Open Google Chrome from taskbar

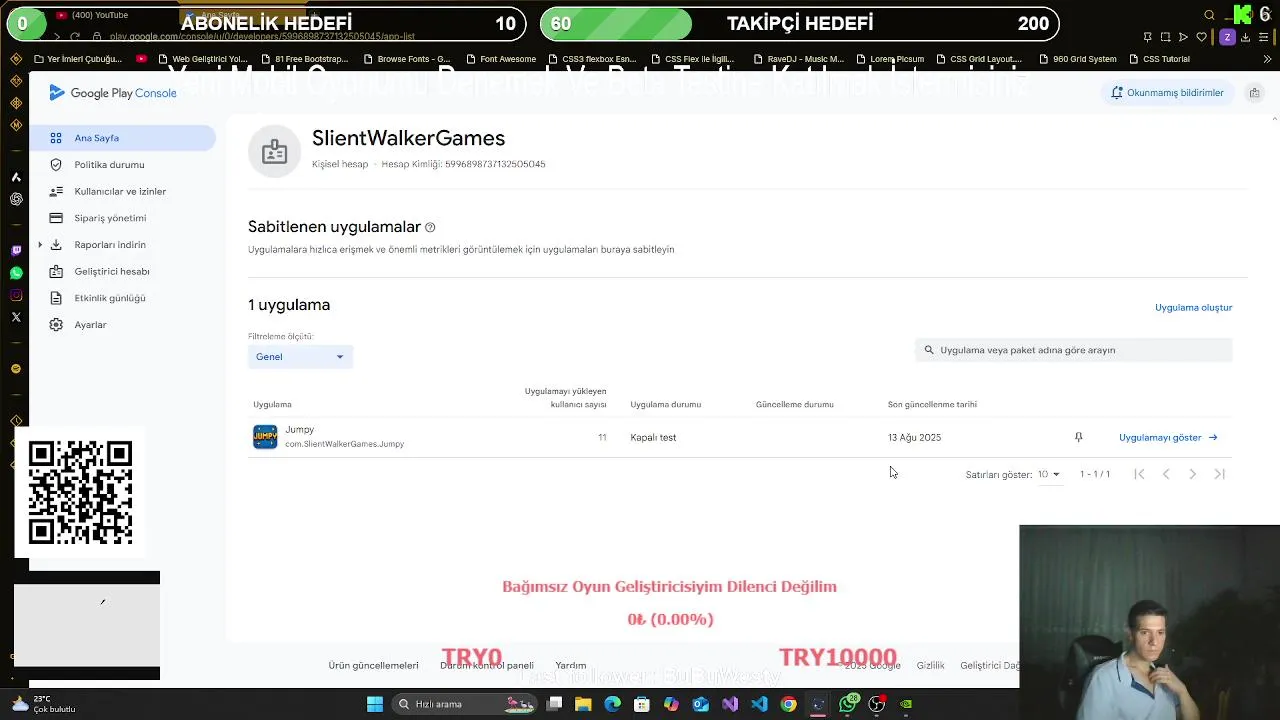pos(789,704)
